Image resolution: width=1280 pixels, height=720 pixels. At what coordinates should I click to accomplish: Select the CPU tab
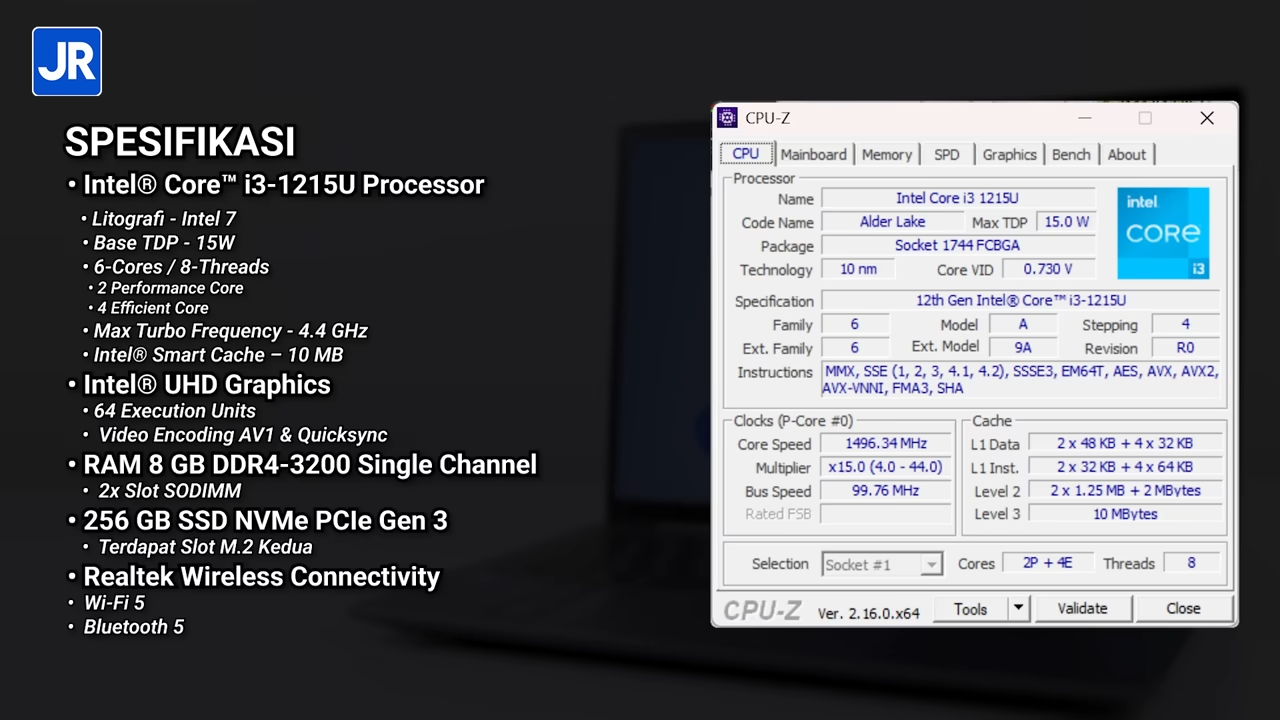pyautogui.click(x=746, y=154)
